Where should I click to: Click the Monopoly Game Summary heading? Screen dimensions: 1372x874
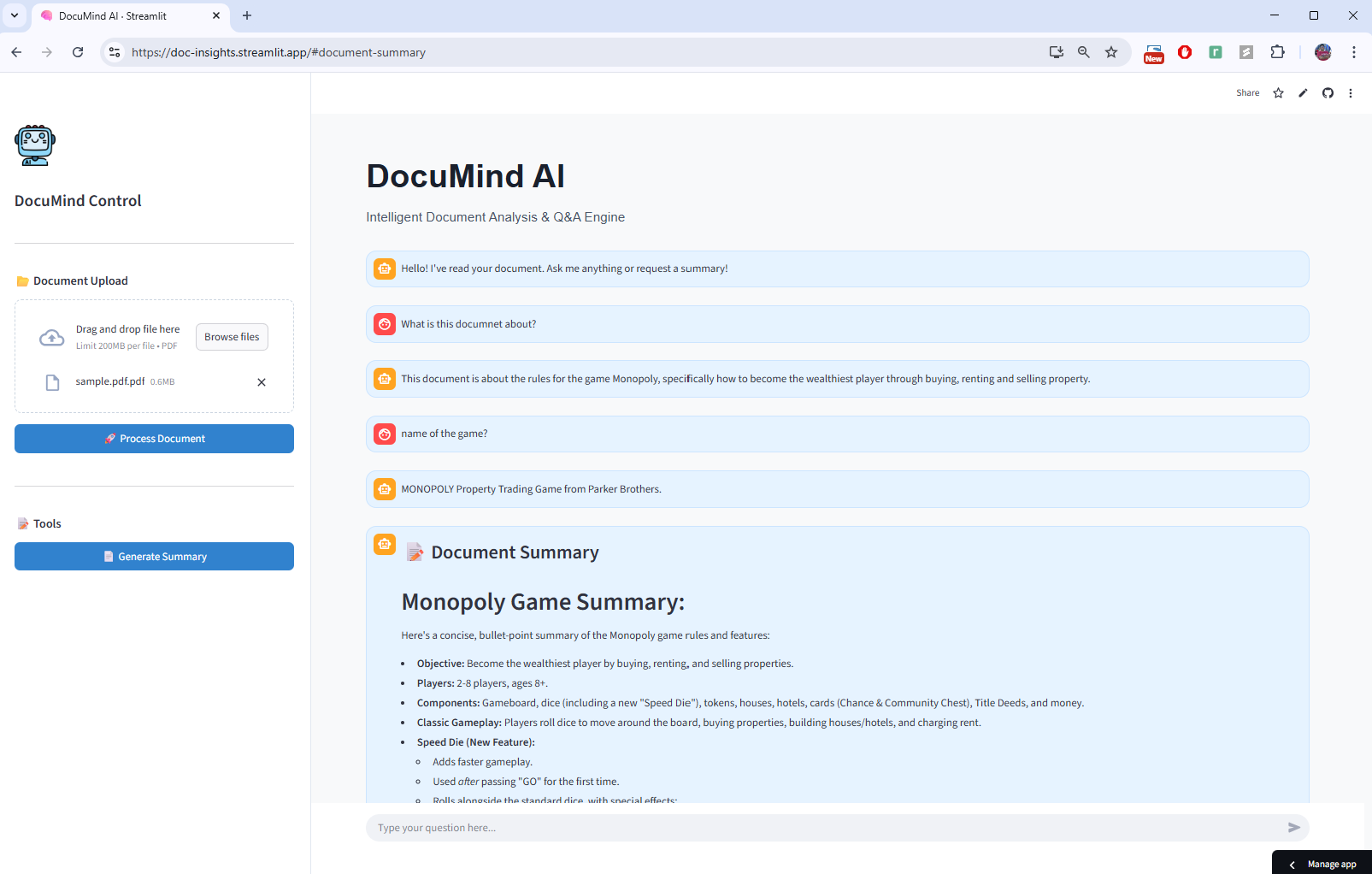(543, 602)
